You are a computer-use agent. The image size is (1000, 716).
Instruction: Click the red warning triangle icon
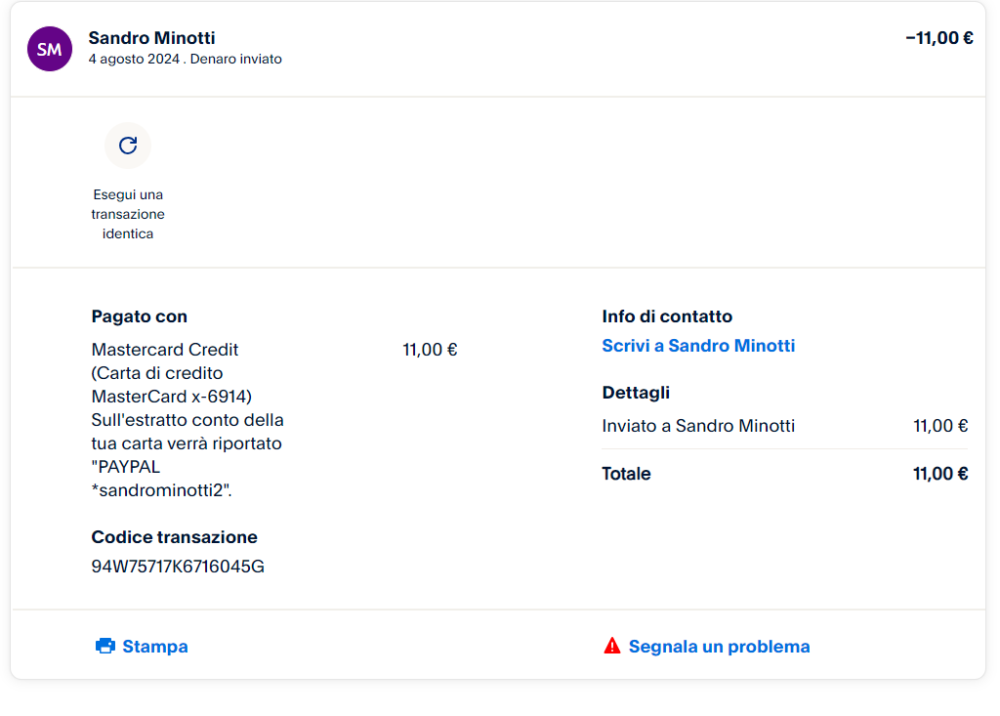click(x=612, y=646)
